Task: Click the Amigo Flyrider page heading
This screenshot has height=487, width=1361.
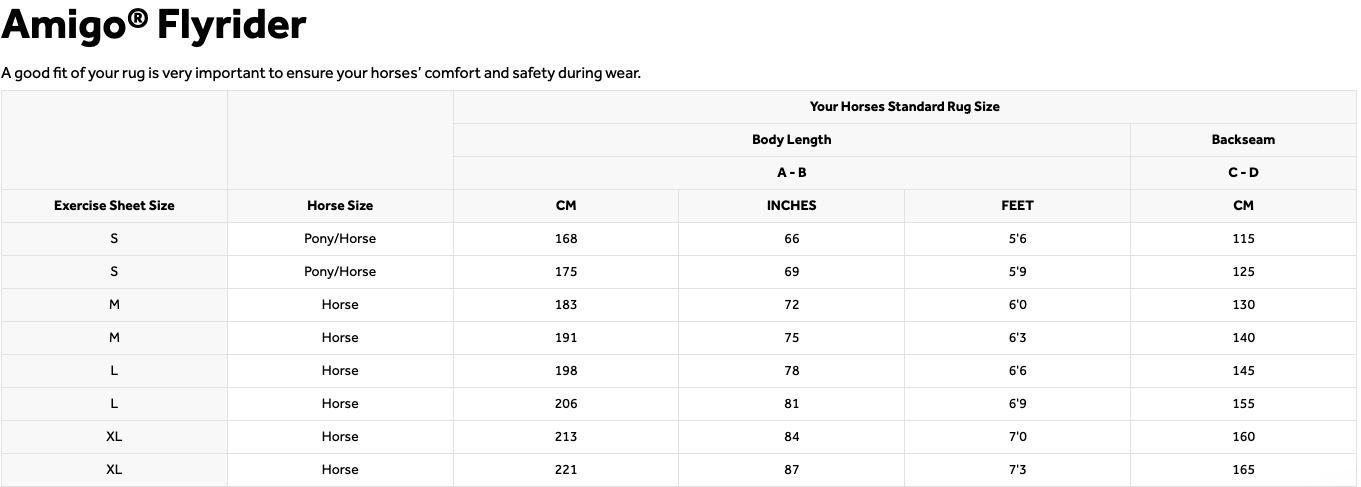Action: tap(154, 25)
